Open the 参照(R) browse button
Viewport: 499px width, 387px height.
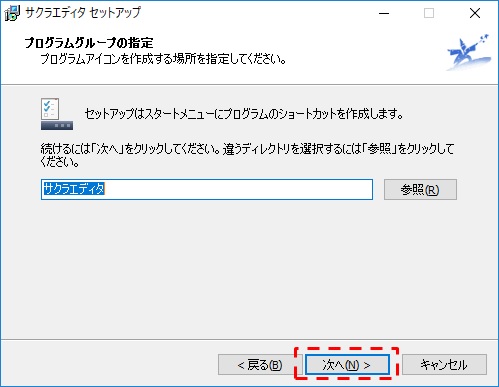(420, 189)
